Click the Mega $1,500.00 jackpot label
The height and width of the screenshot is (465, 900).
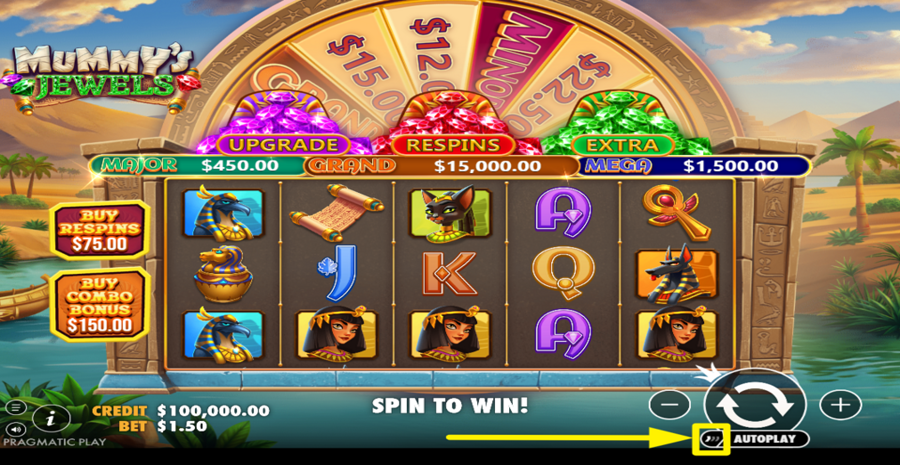693,166
